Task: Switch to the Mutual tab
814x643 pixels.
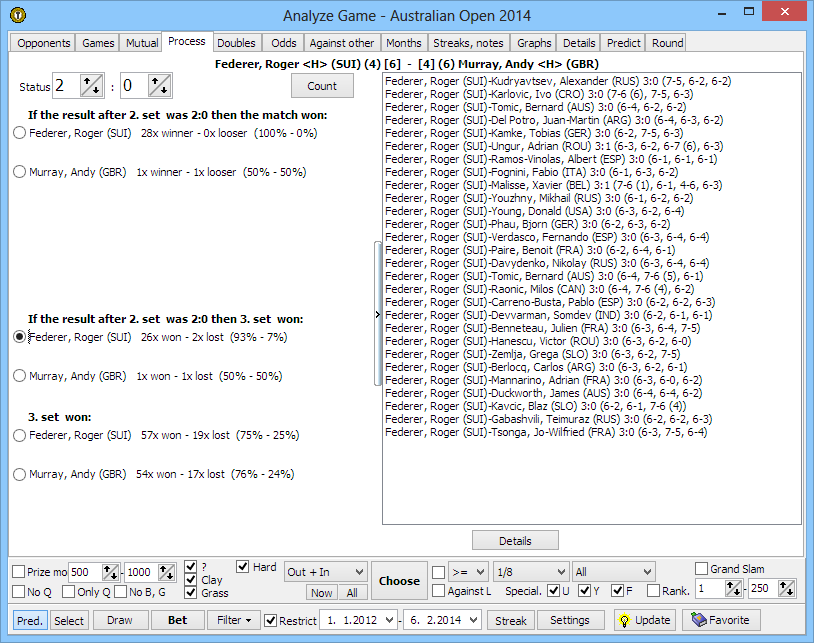Action: [x=142, y=43]
